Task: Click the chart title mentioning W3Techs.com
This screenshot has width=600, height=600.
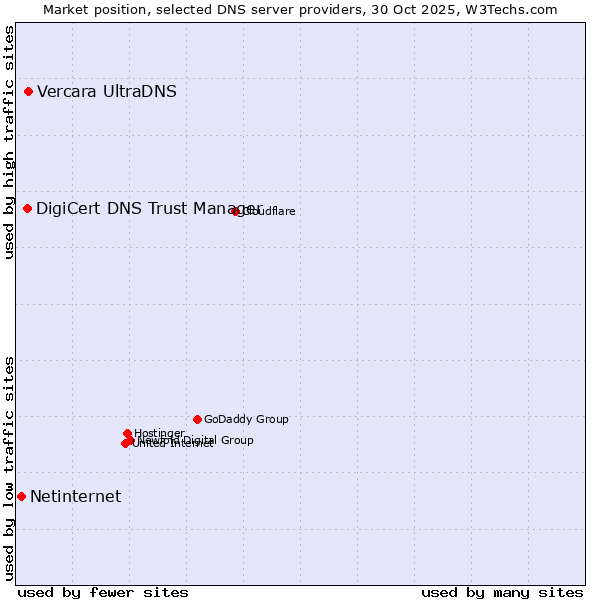Action: pos(300,9)
